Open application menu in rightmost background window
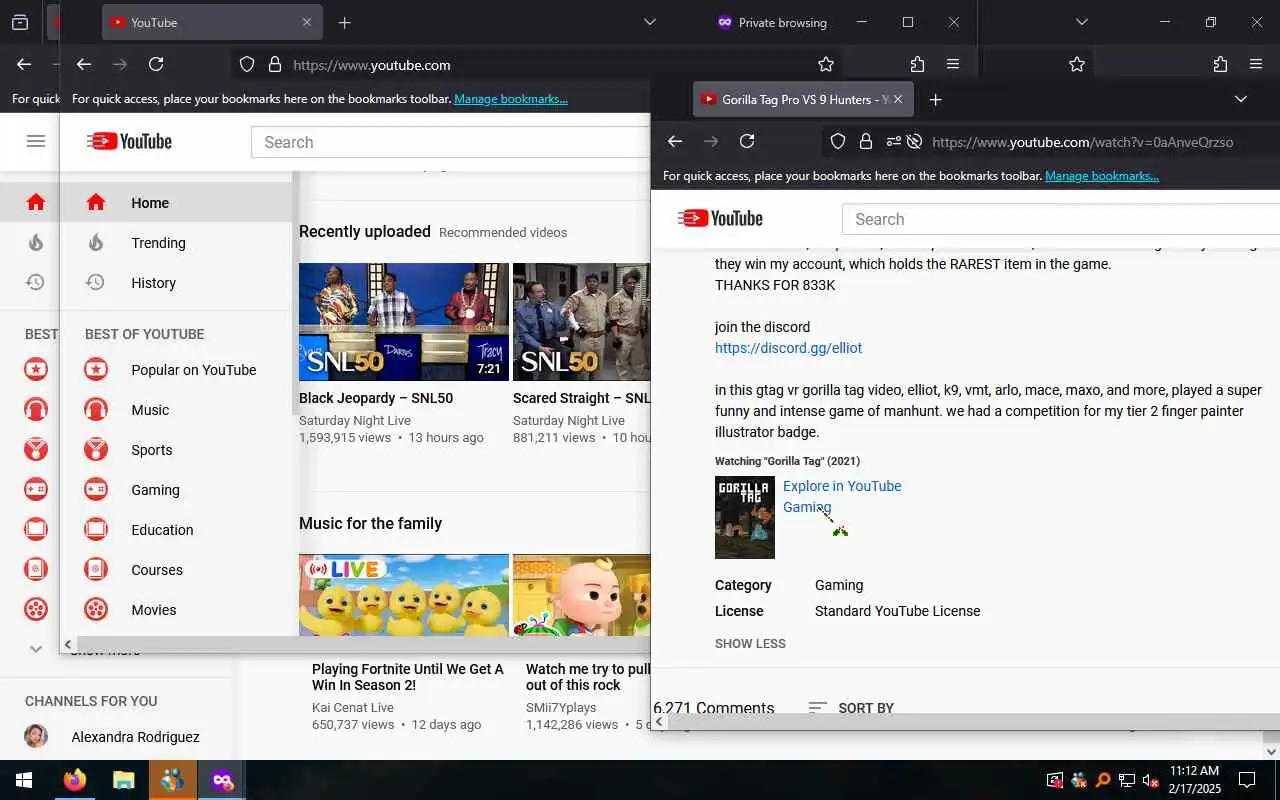Screen dimensions: 1280x800 tap(1256, 64)
